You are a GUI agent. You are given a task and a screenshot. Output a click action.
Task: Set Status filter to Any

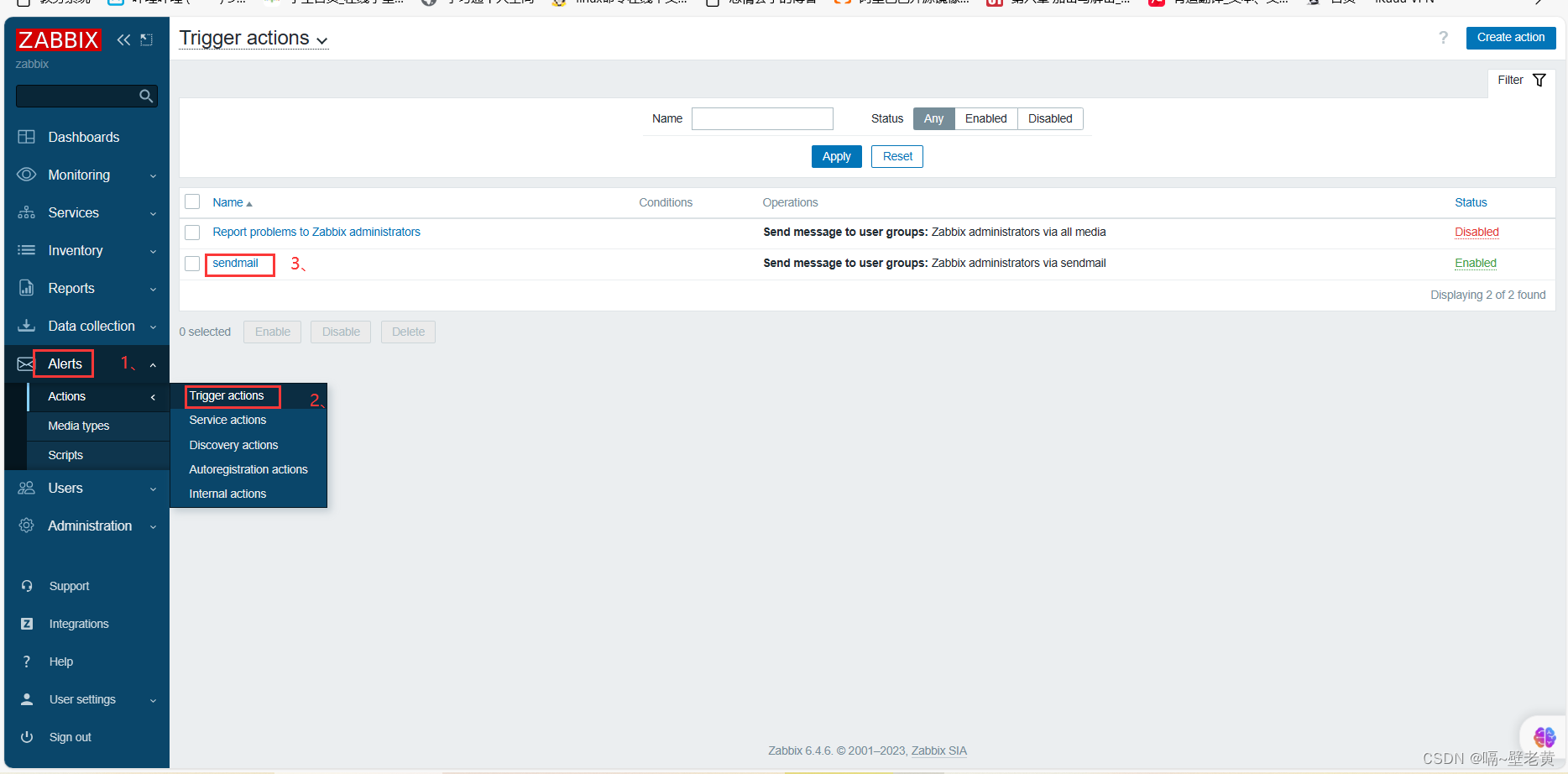click(x=933, y=118)
